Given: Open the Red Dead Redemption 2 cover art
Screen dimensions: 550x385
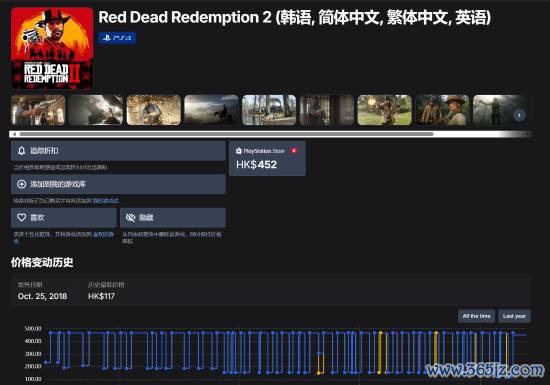Looking at the screenshot, I should 52,48.
